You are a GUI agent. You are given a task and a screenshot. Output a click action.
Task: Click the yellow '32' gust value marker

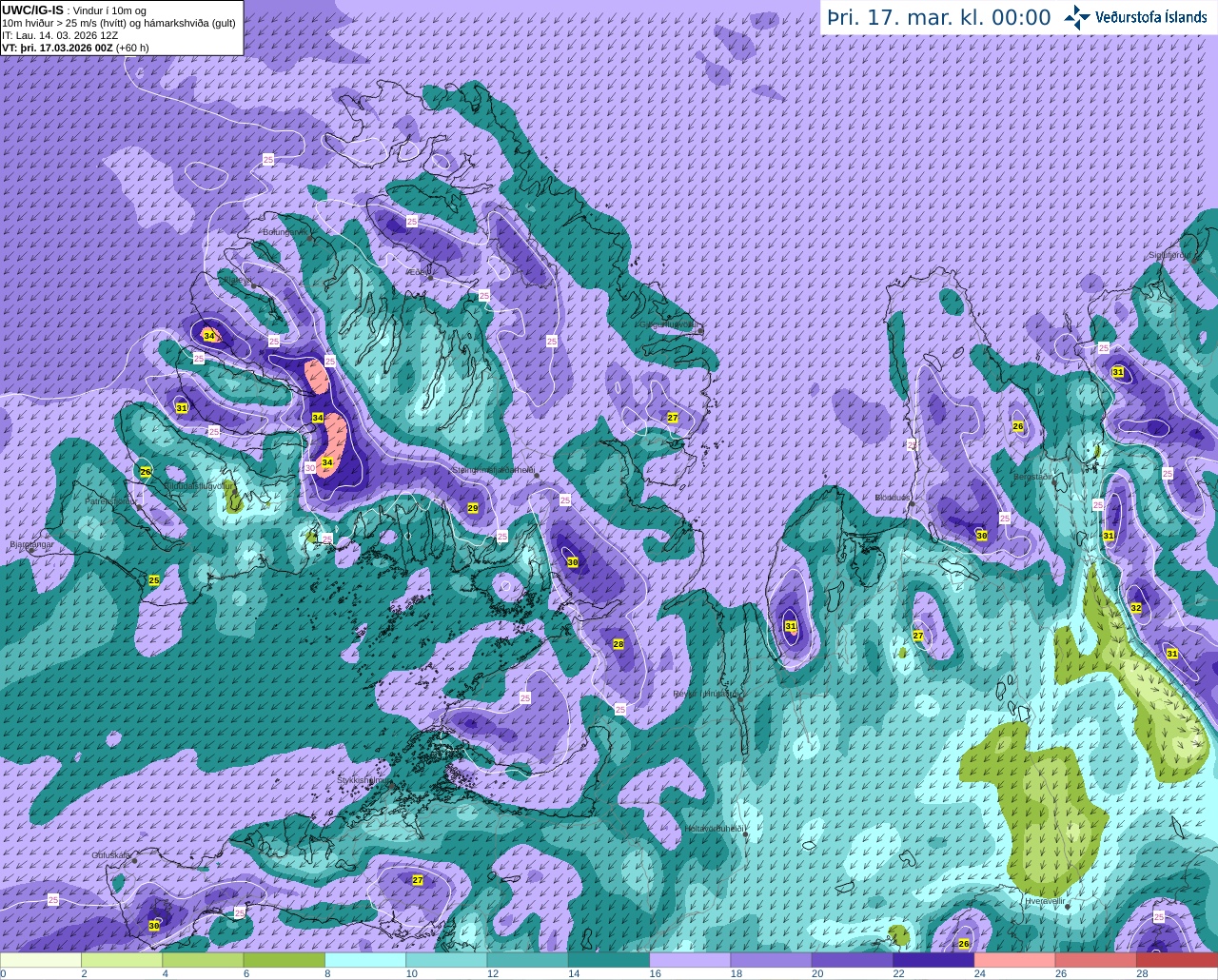click(1135, 607)
